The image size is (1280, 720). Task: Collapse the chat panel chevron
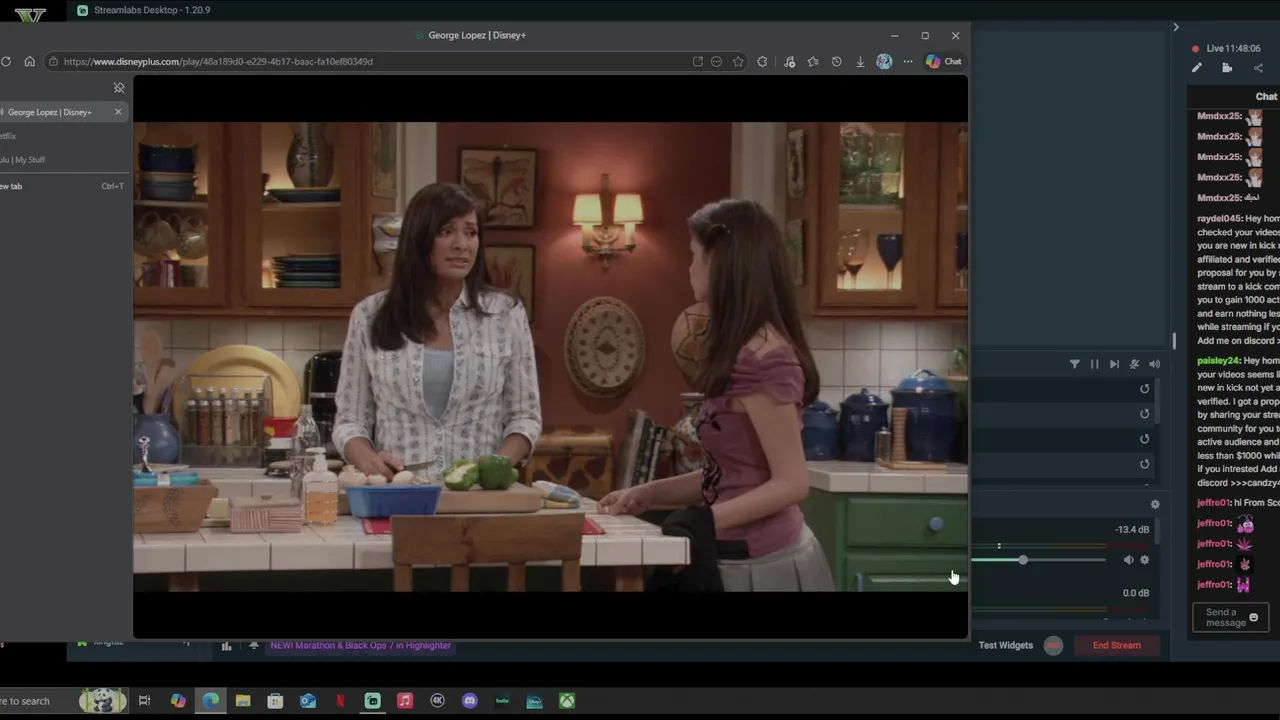[1176, 27]
